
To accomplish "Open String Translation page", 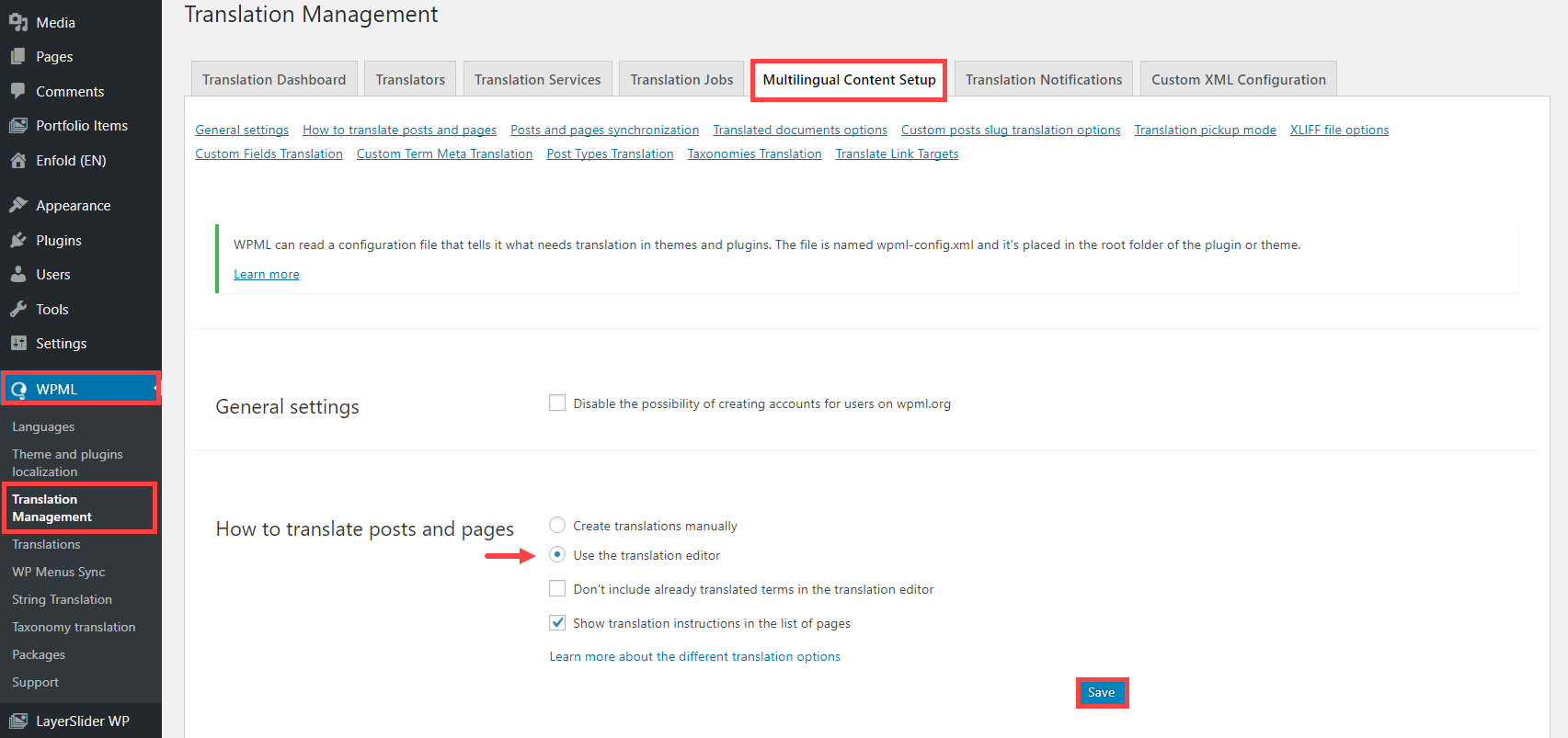I will tap(62, 599).
